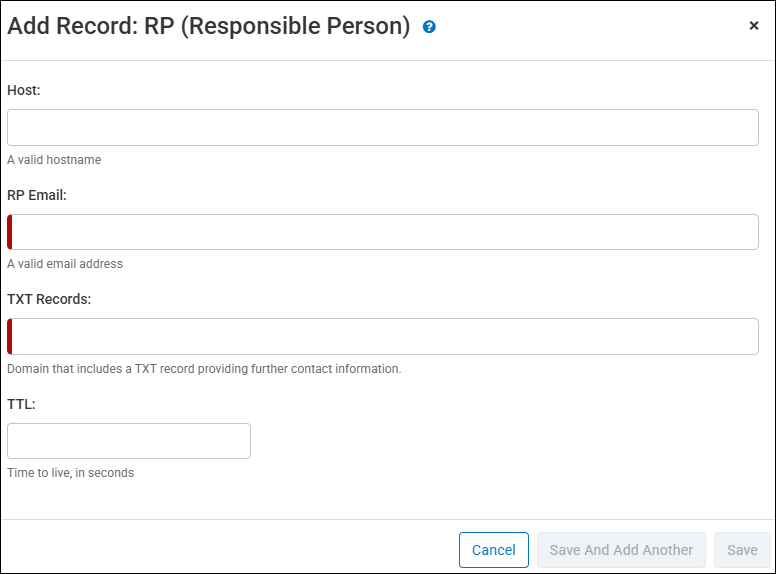Click the TTL input box
The width and height of the screenshot is (776, 574).
(129, 441)
